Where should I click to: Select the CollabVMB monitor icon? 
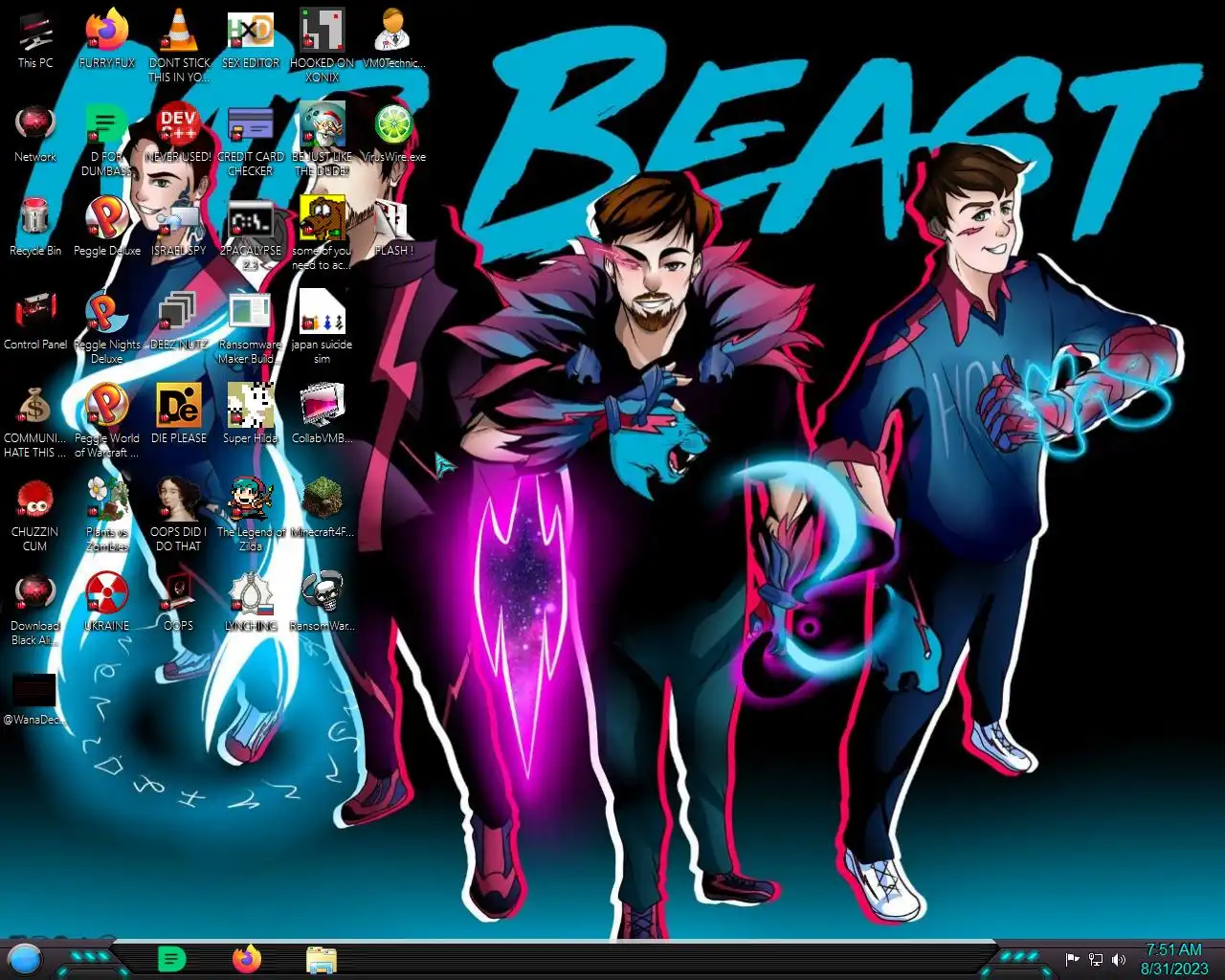(323, 415)
